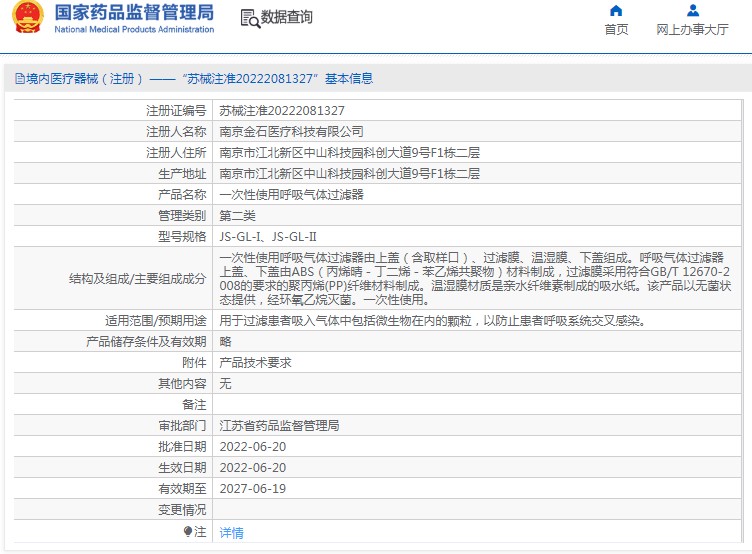Select 江苏省药品监督管理局 approval department

280,425
